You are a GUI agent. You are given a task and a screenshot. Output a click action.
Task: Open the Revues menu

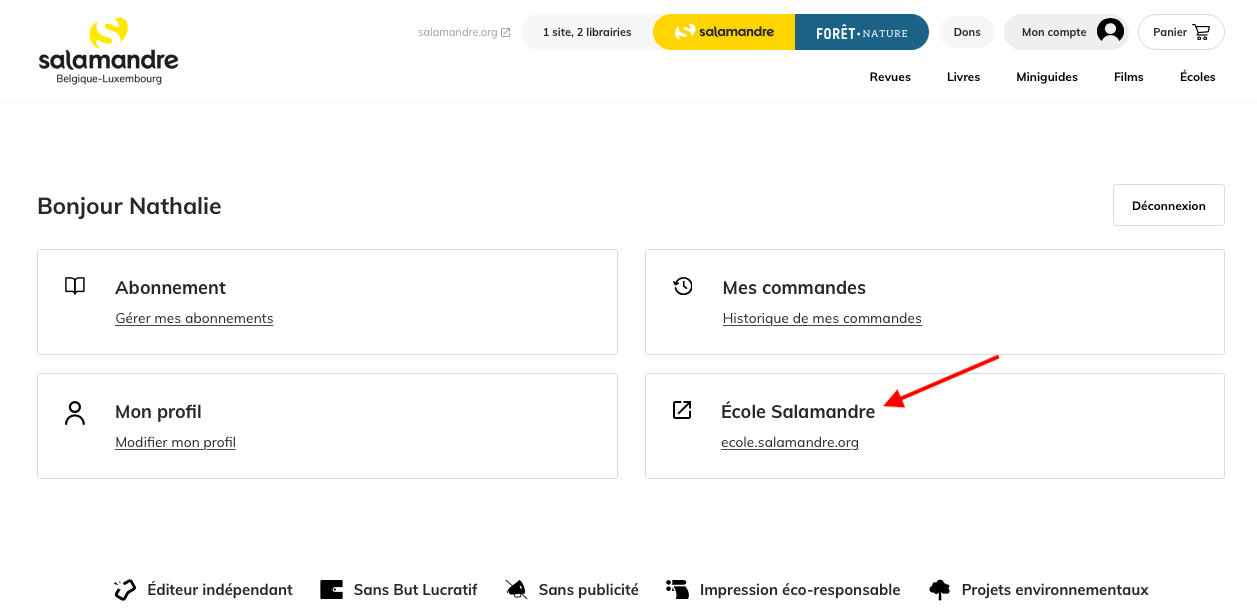point(890,77)
